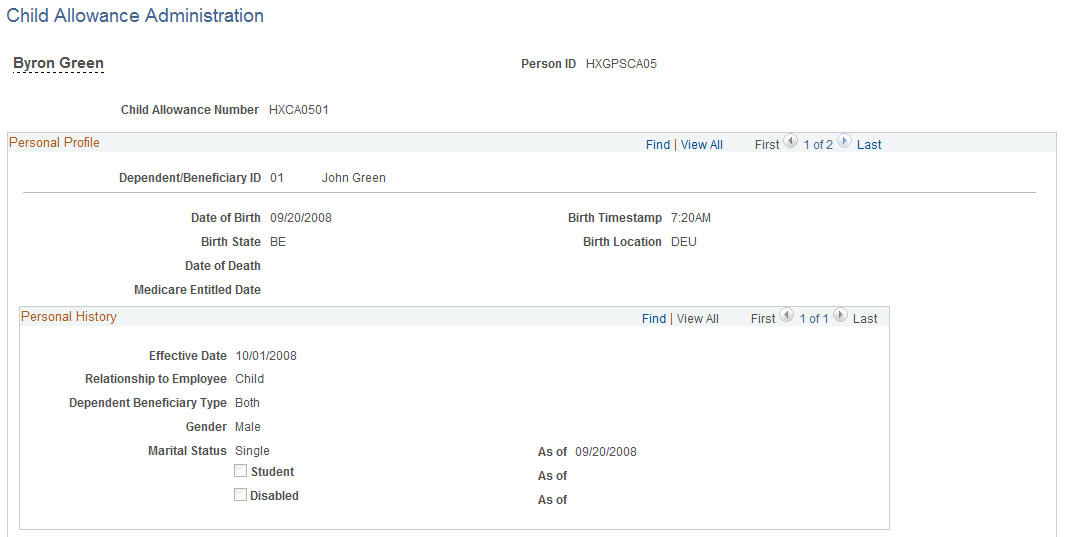Select the Person ID value HXGPSCA05

pos(621,64)
